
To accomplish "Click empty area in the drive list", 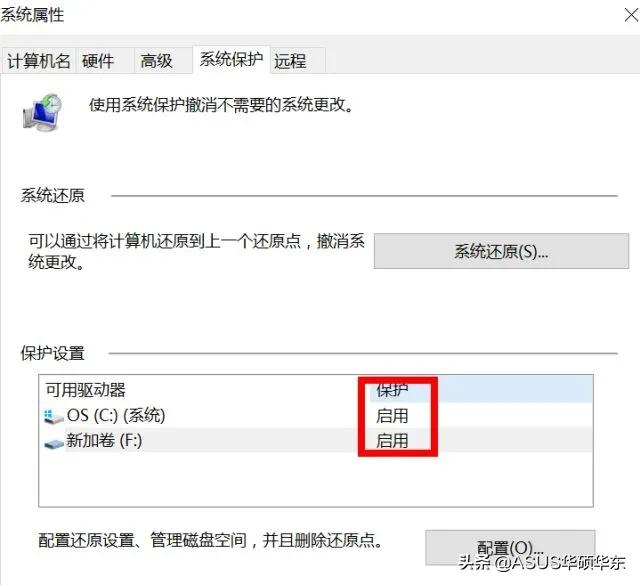I will (316, 480).
